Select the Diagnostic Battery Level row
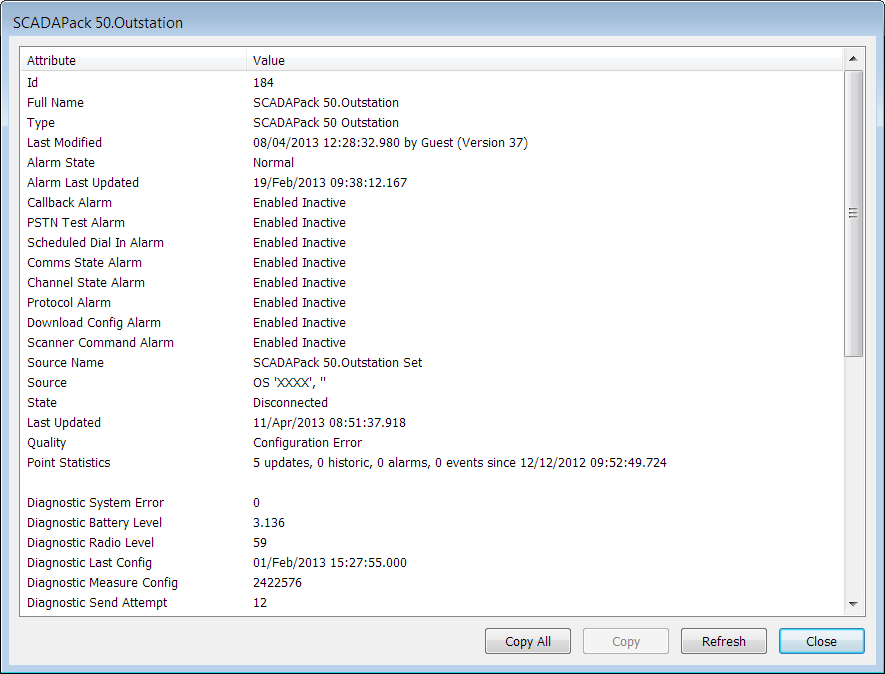The height and width of the screenshot is (674, 885). pyautogui.click(x=94, y=523)
